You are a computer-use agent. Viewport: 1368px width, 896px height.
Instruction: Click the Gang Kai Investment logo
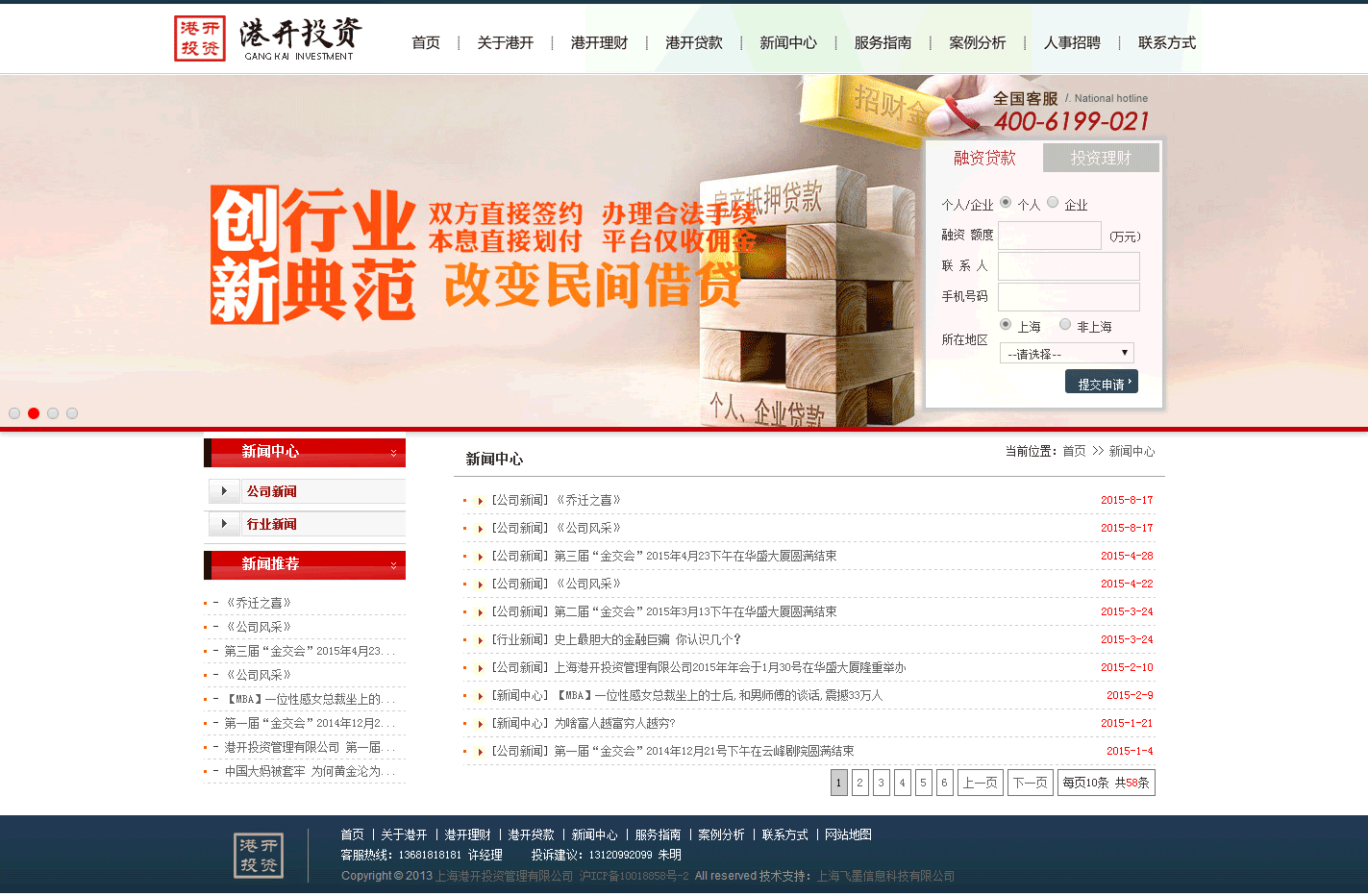tap(268, 38)
